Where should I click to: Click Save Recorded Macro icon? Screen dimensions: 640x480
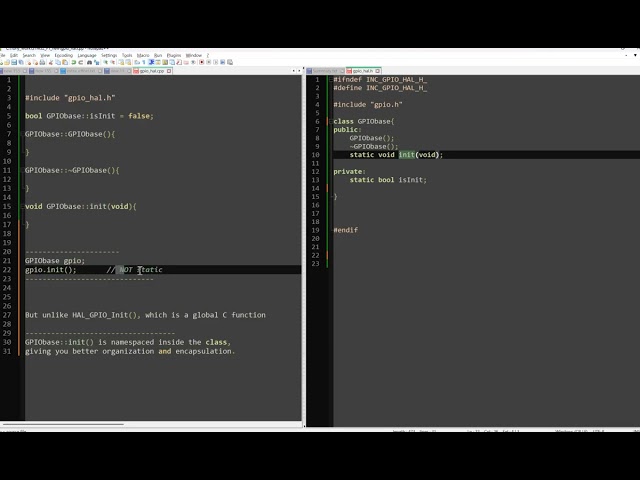pyautogui.click(x=230, y=62)
